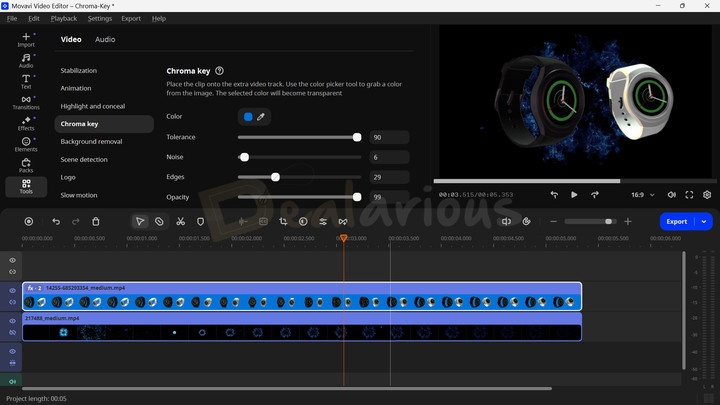The width and height of the screenshot is (720, 405).
Task: Click the scissors split tool
Action: tap(180, 221)
